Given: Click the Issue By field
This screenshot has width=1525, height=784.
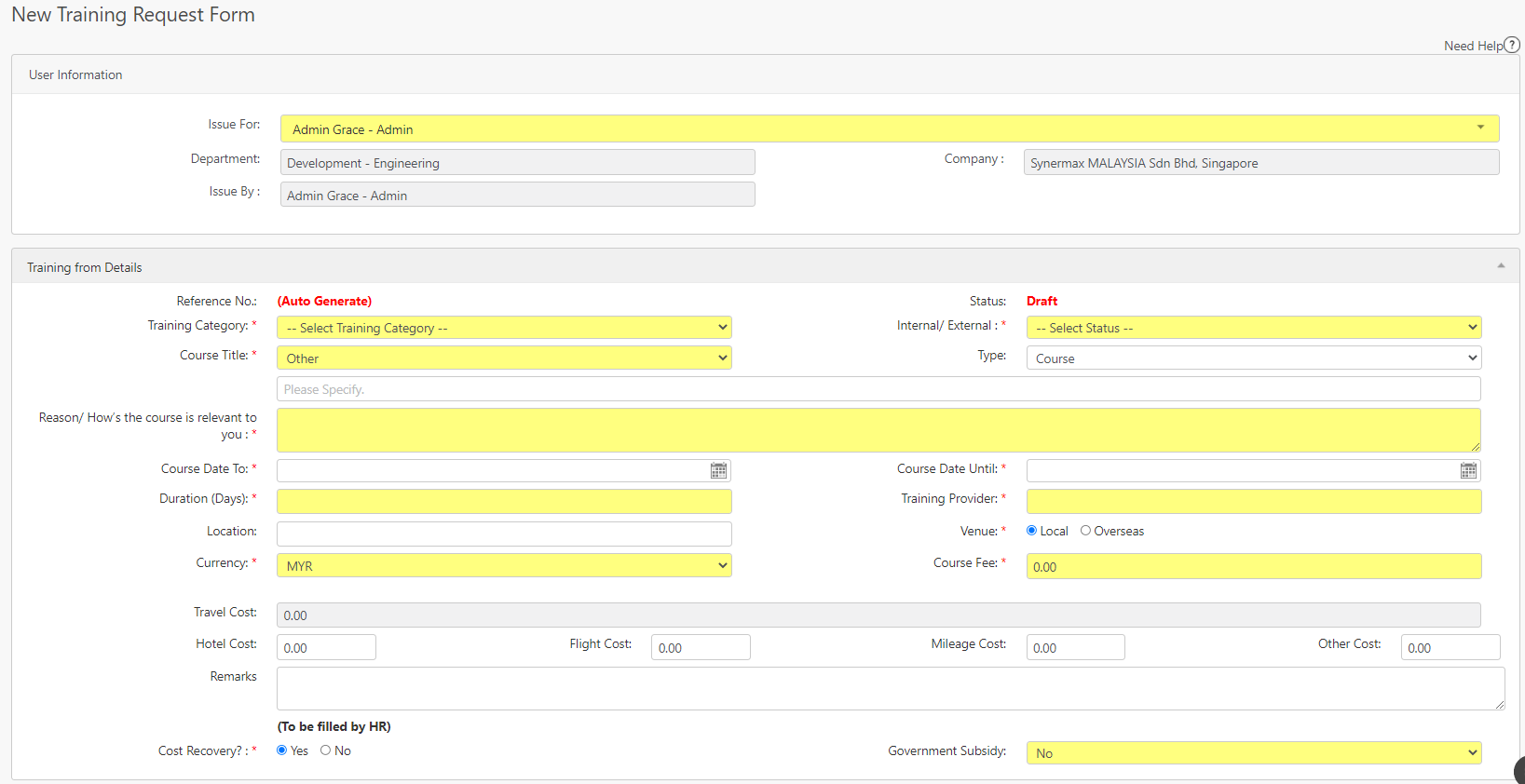Looking at the screenshot, I should point(518,195).
